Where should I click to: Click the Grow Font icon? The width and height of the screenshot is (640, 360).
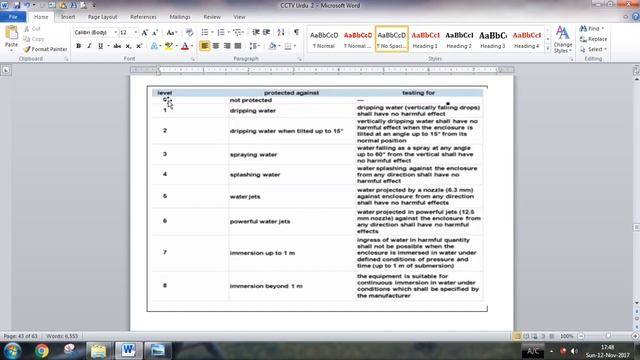144,32
